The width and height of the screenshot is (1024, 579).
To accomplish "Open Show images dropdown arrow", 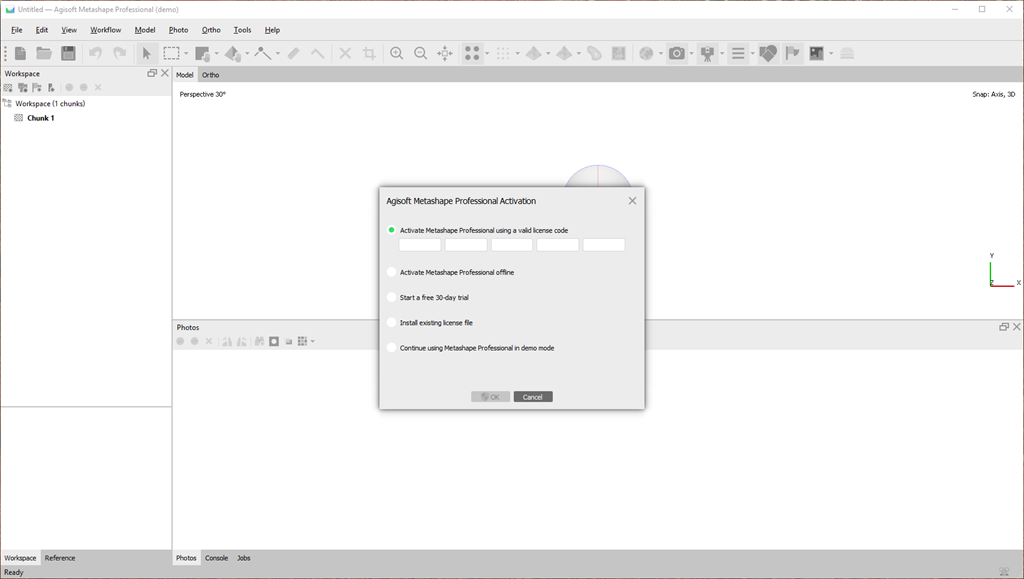I will pos(831,54).
